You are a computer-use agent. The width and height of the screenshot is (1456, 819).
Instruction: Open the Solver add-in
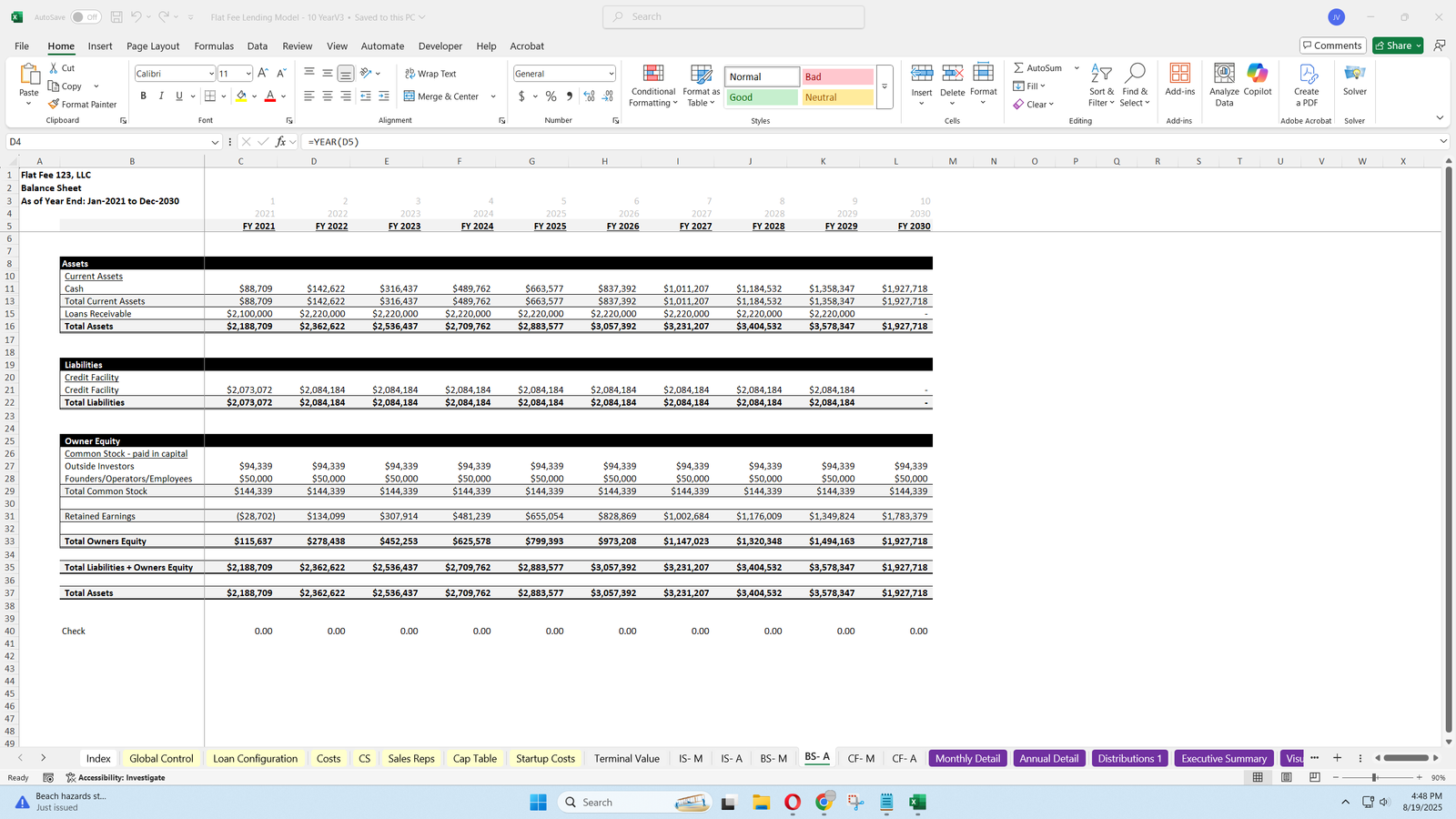[1354, 80]
